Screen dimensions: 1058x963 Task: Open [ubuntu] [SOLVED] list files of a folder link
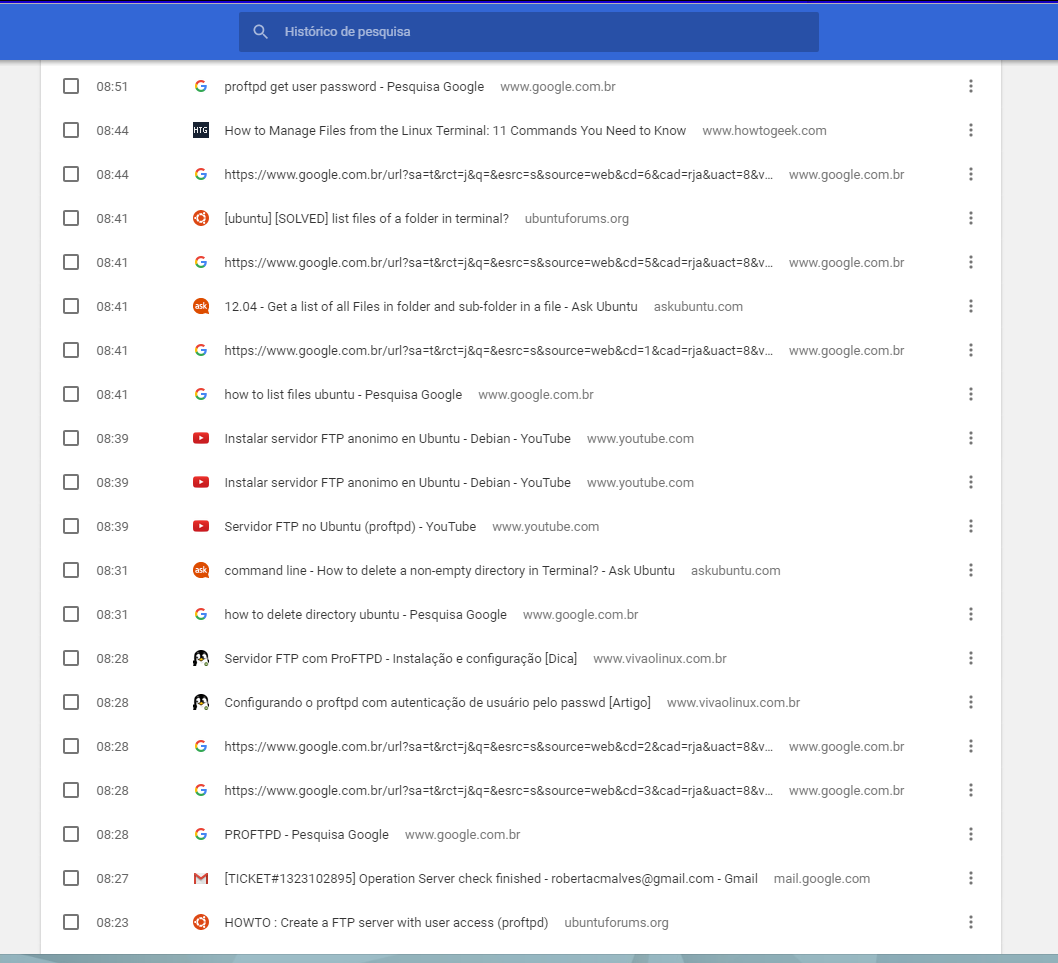pyautogui.click(x=366, y=218)
